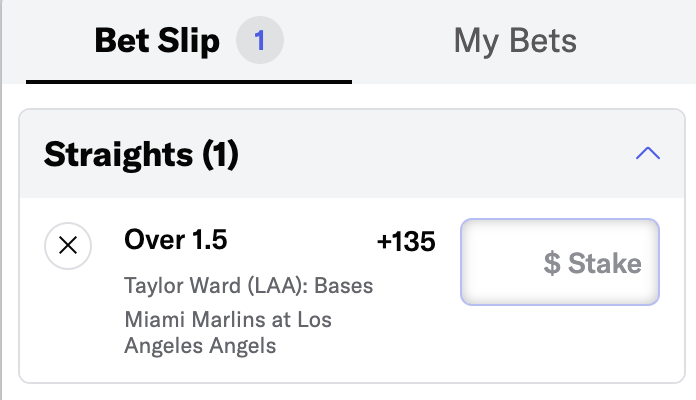Click the Taylor Ward (LAA): Bases description
The image size is (696, 400).
(249, 285)
